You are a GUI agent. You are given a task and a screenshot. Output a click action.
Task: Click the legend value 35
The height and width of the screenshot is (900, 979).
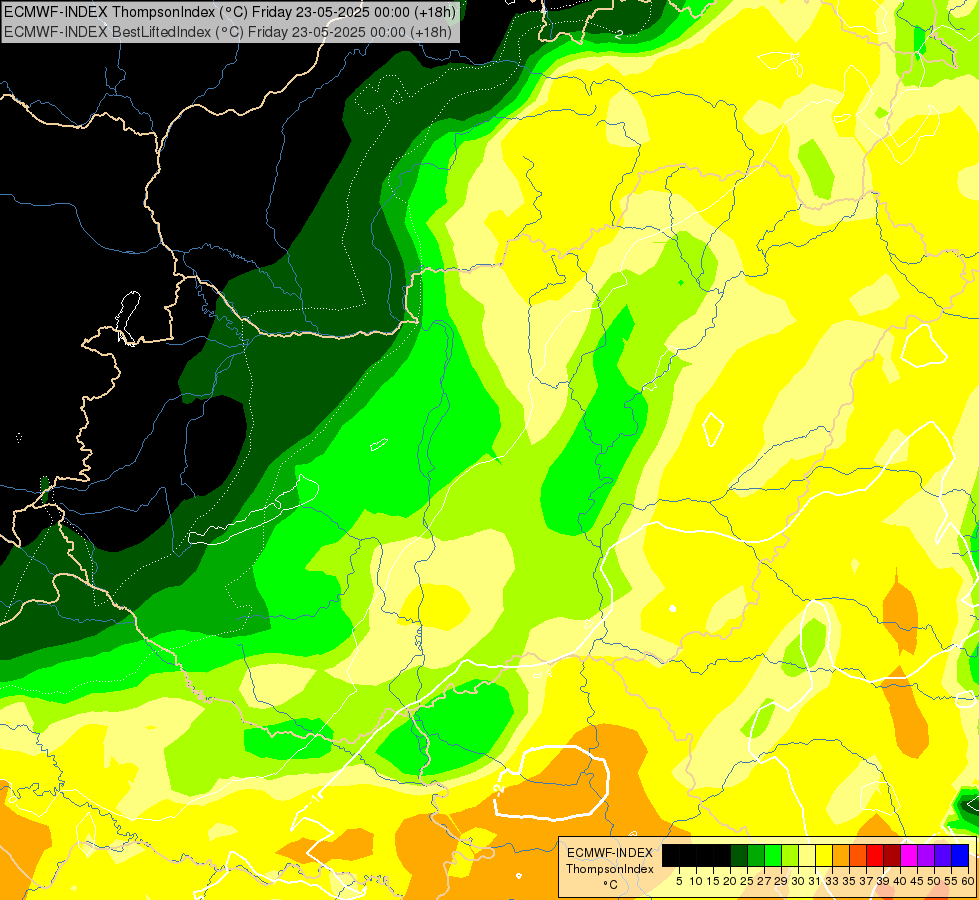pos(849,881)
